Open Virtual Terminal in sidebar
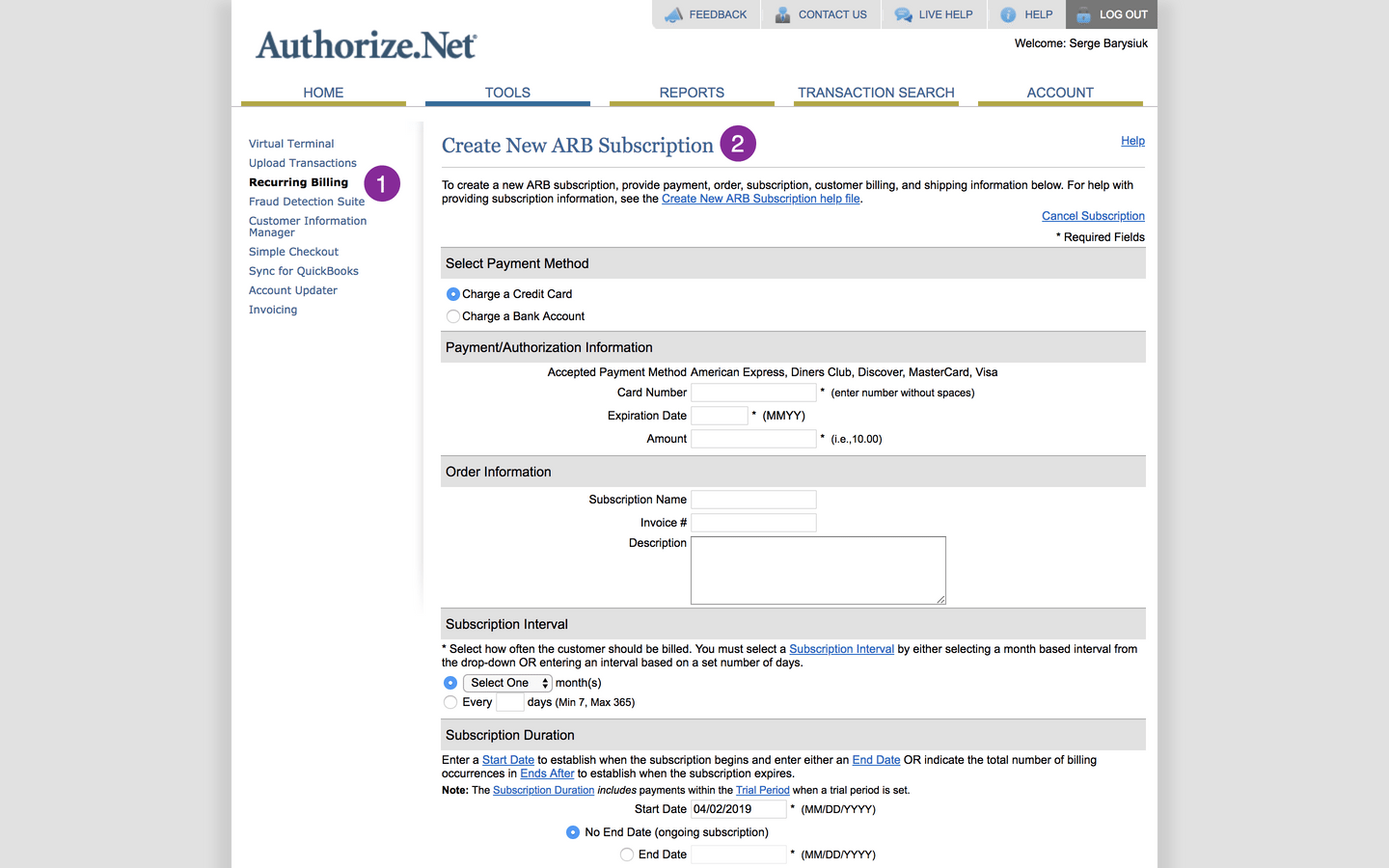 click(x=291, y=144)
